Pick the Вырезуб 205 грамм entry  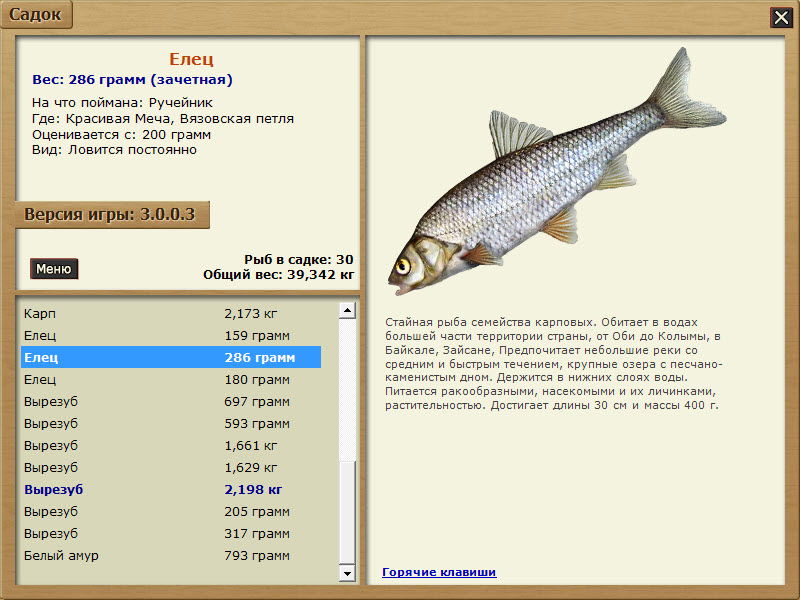coord(170,512)
